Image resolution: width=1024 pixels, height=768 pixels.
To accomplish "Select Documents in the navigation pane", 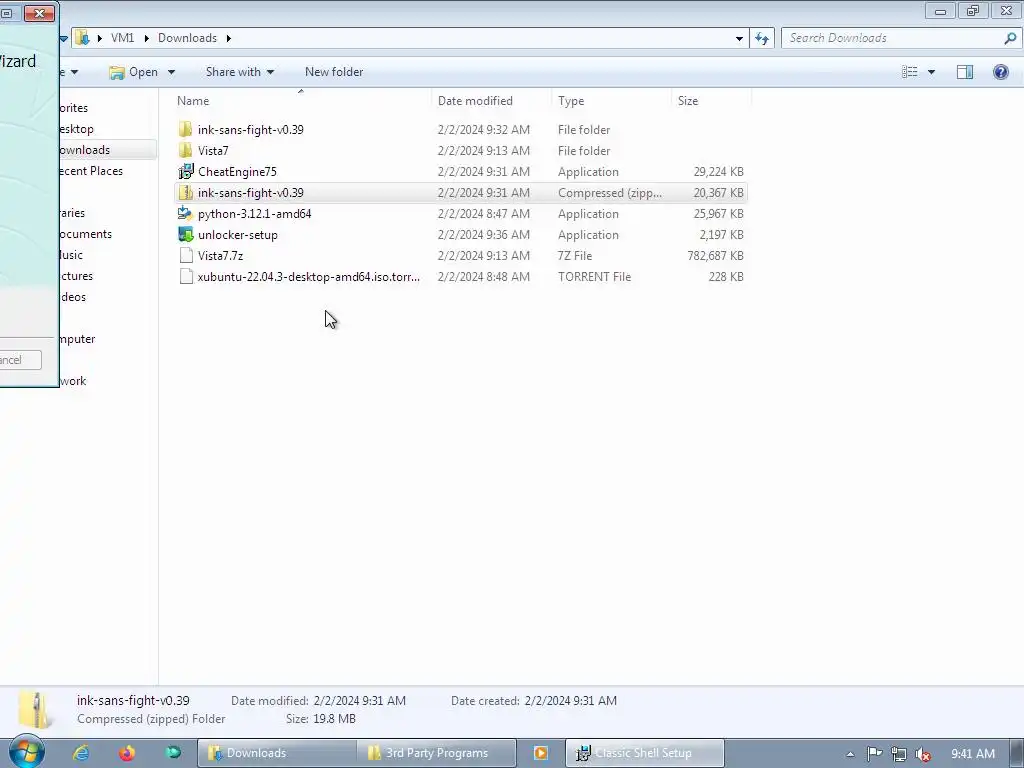I will [x=85, y=234].
